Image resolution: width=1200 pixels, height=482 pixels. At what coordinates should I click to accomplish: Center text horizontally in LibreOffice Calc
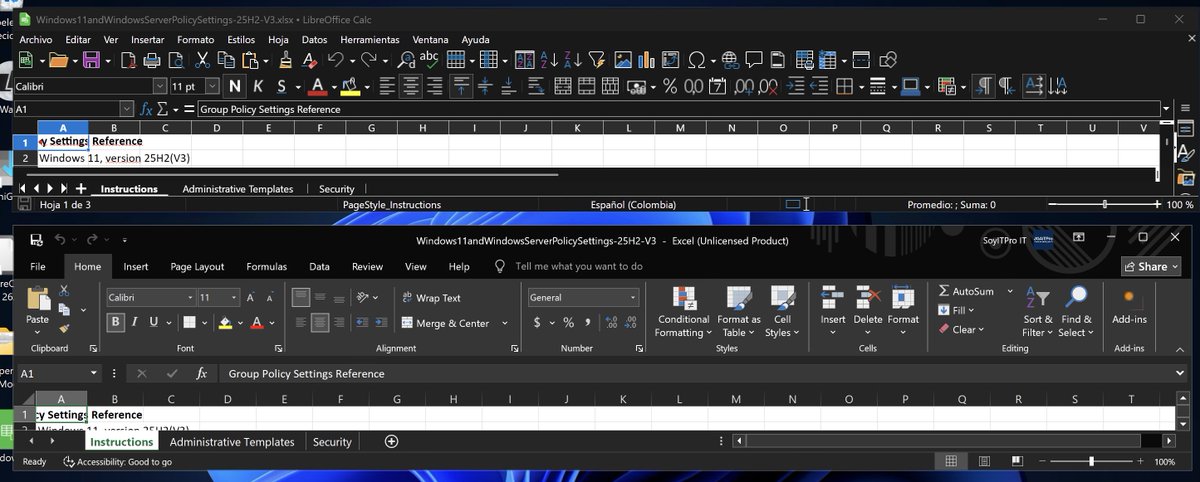tap(411, 87)
